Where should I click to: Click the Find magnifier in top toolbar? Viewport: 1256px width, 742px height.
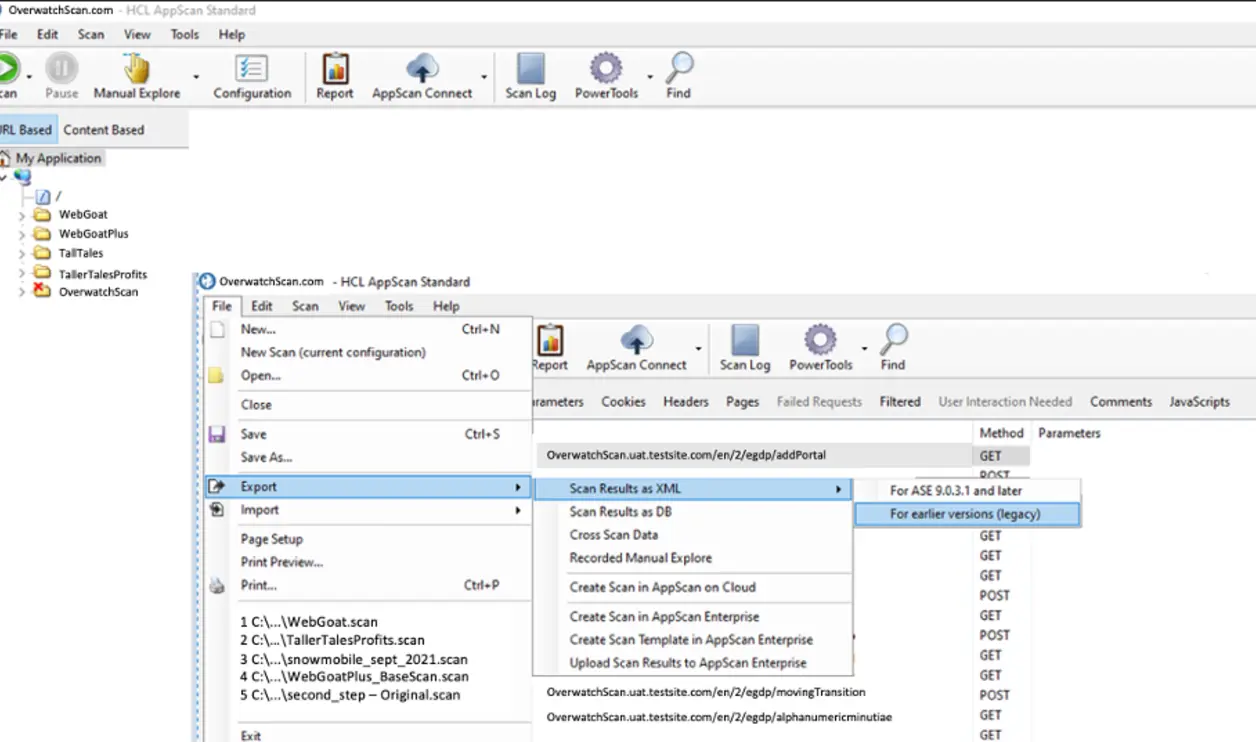coord(679,69)
